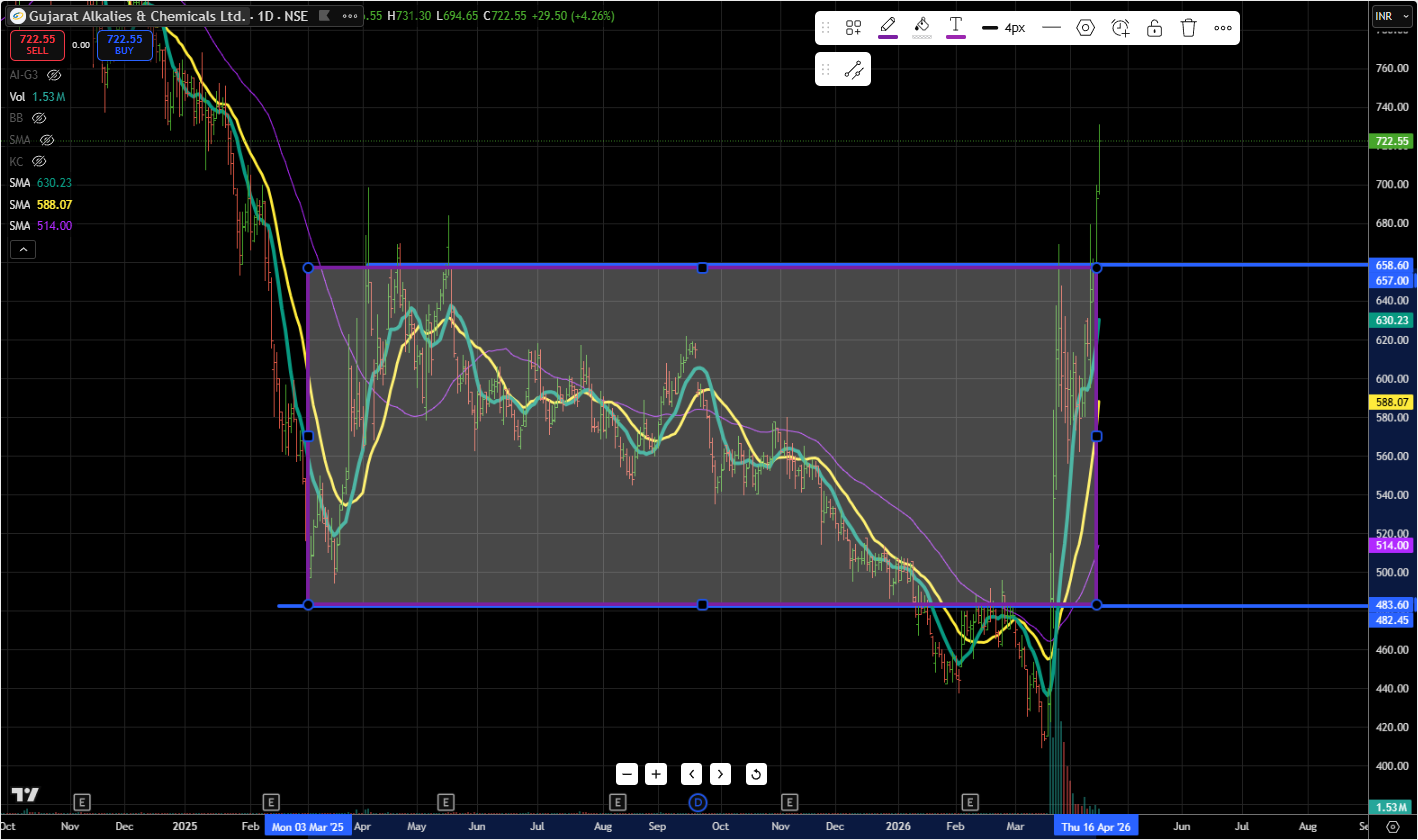Add alert with the alarm clock icon
Viewport: 1418px width, 840px height.
pos(1120,28)
